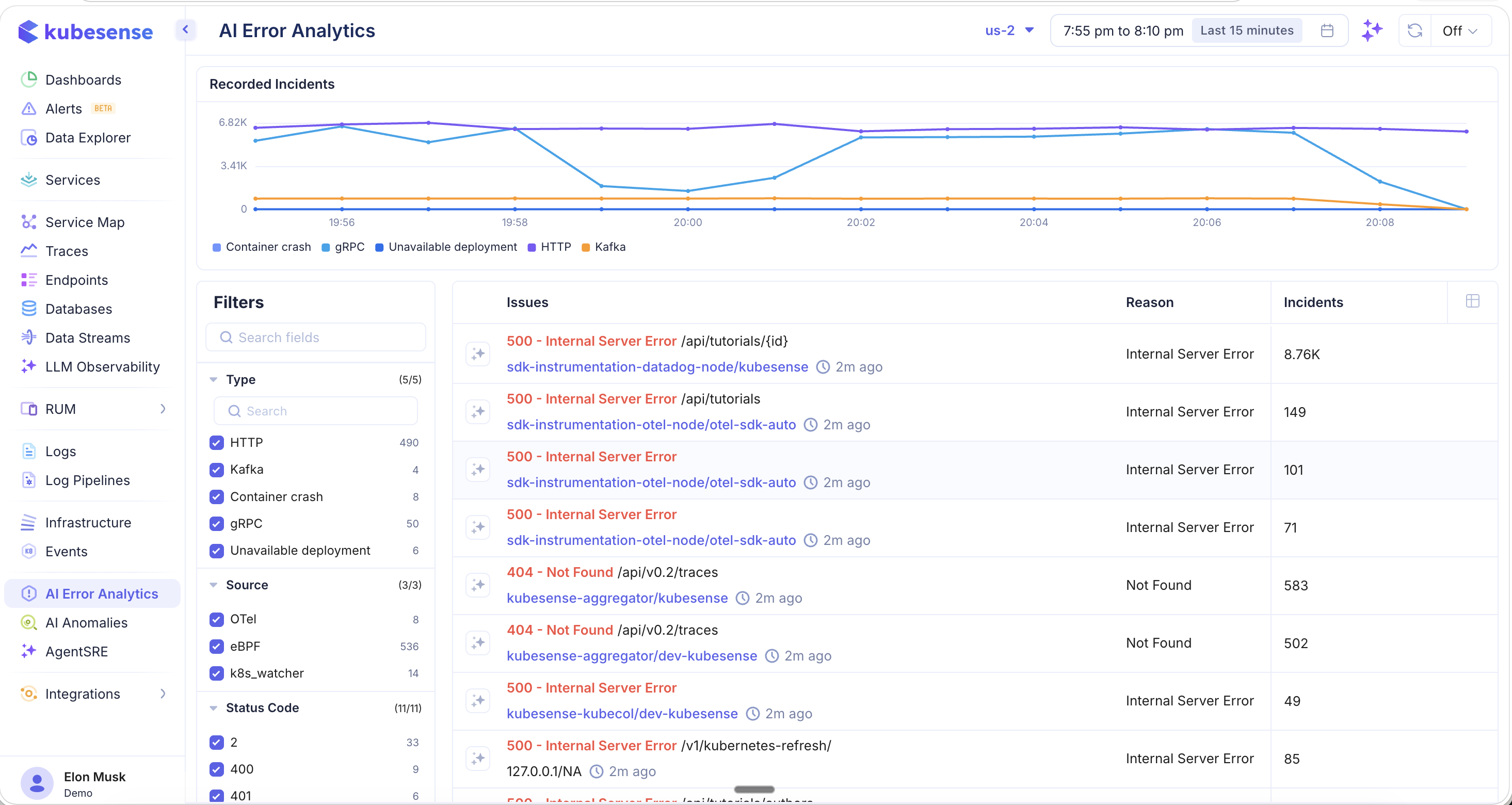1512x805 pixels.
Task: Click the kubesense logo icon
Action: click(27, 31)
